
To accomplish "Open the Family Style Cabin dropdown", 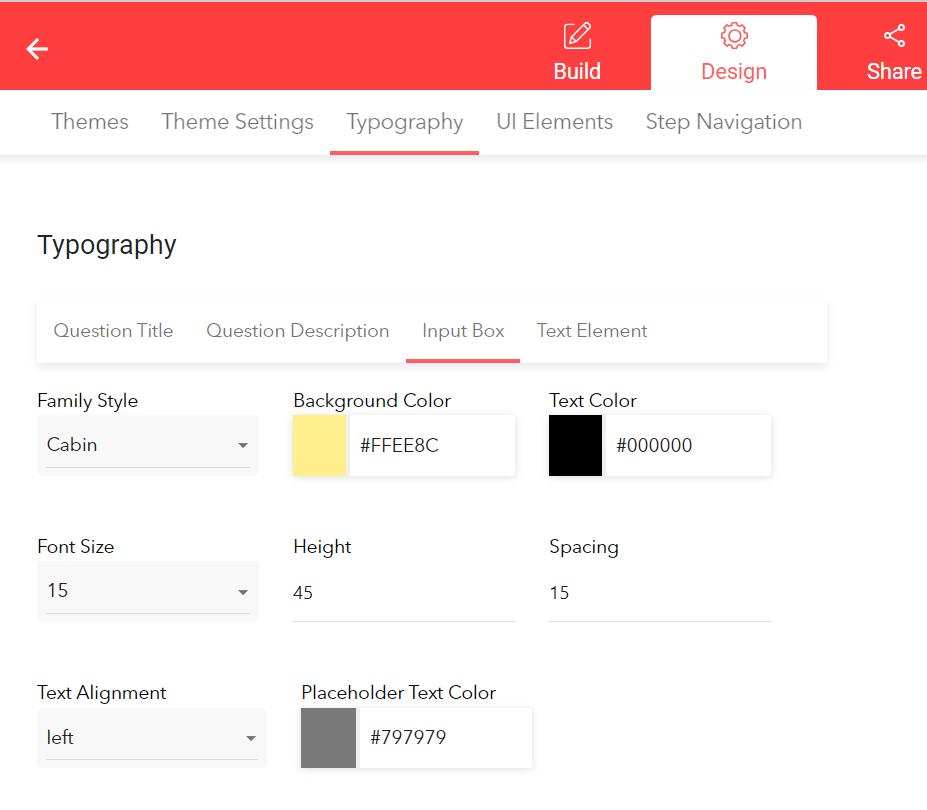I will (x=148, y=445).
